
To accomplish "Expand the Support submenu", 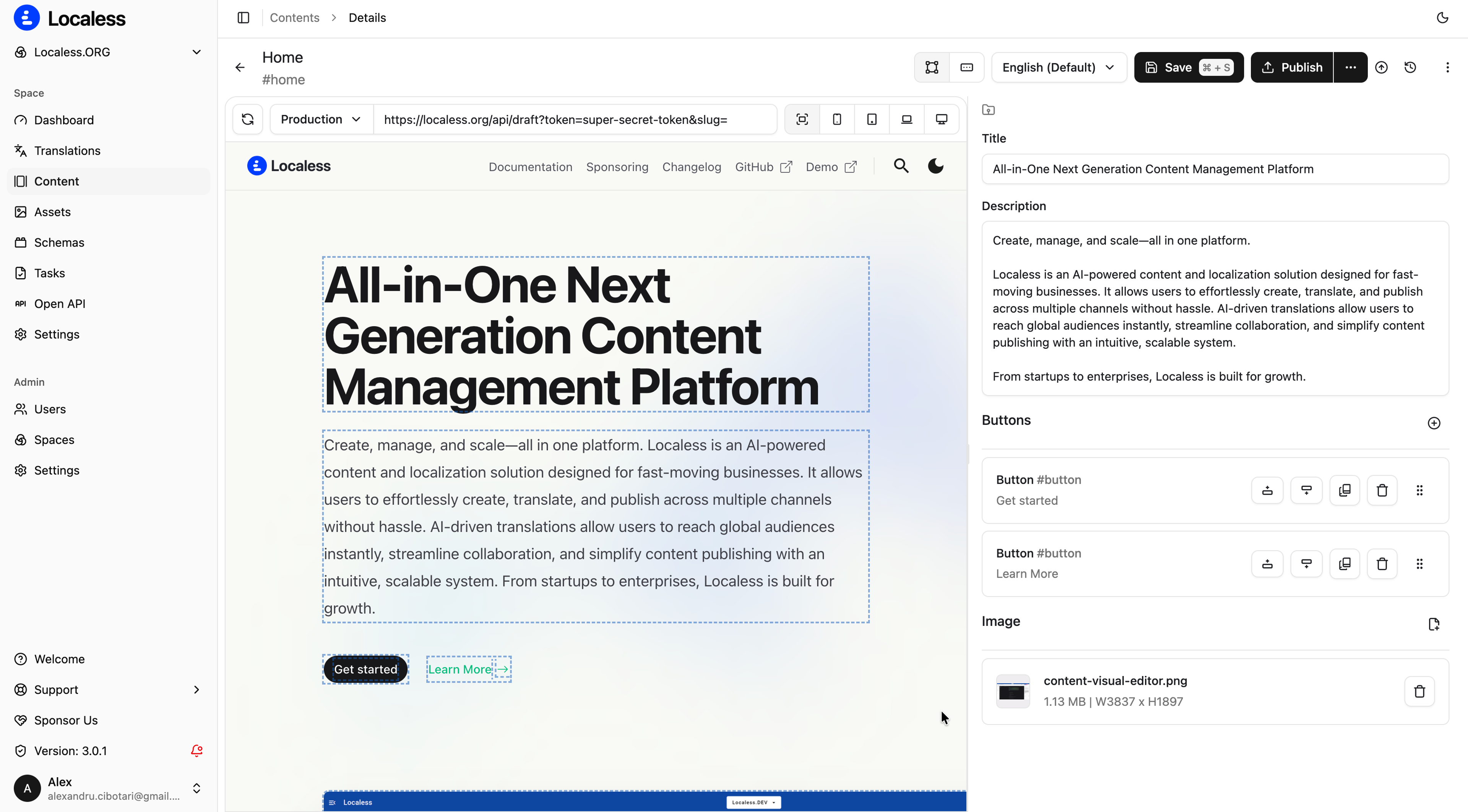I will pyautogui.click(x=108, y=690).
